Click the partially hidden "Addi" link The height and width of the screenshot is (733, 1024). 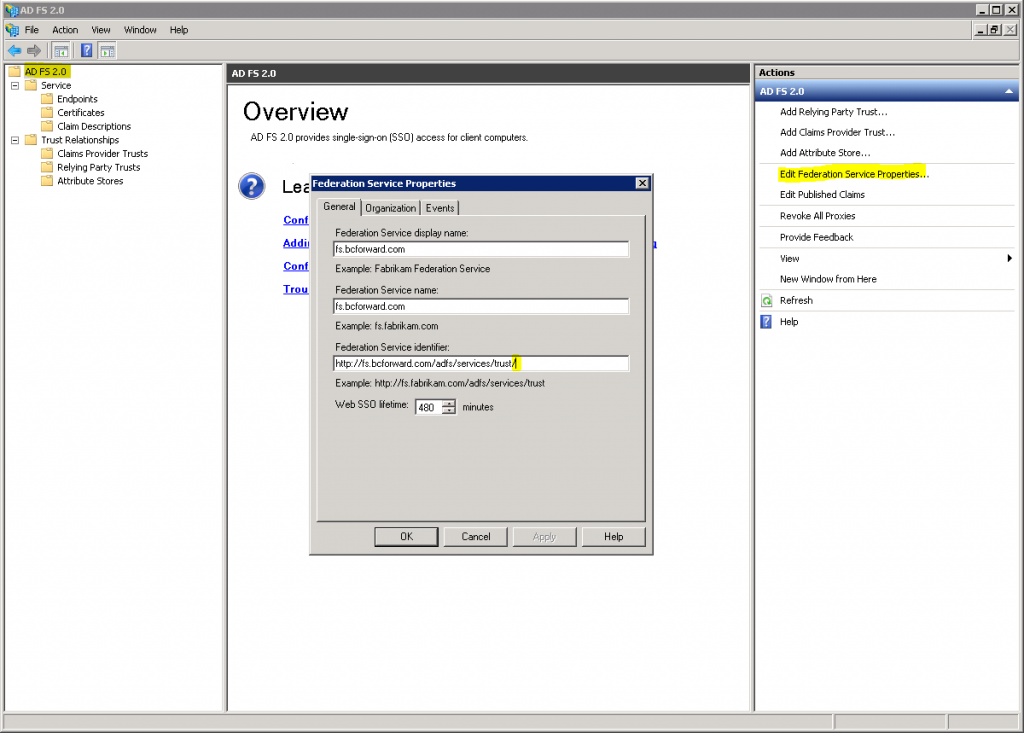click(x=296, y=243)
